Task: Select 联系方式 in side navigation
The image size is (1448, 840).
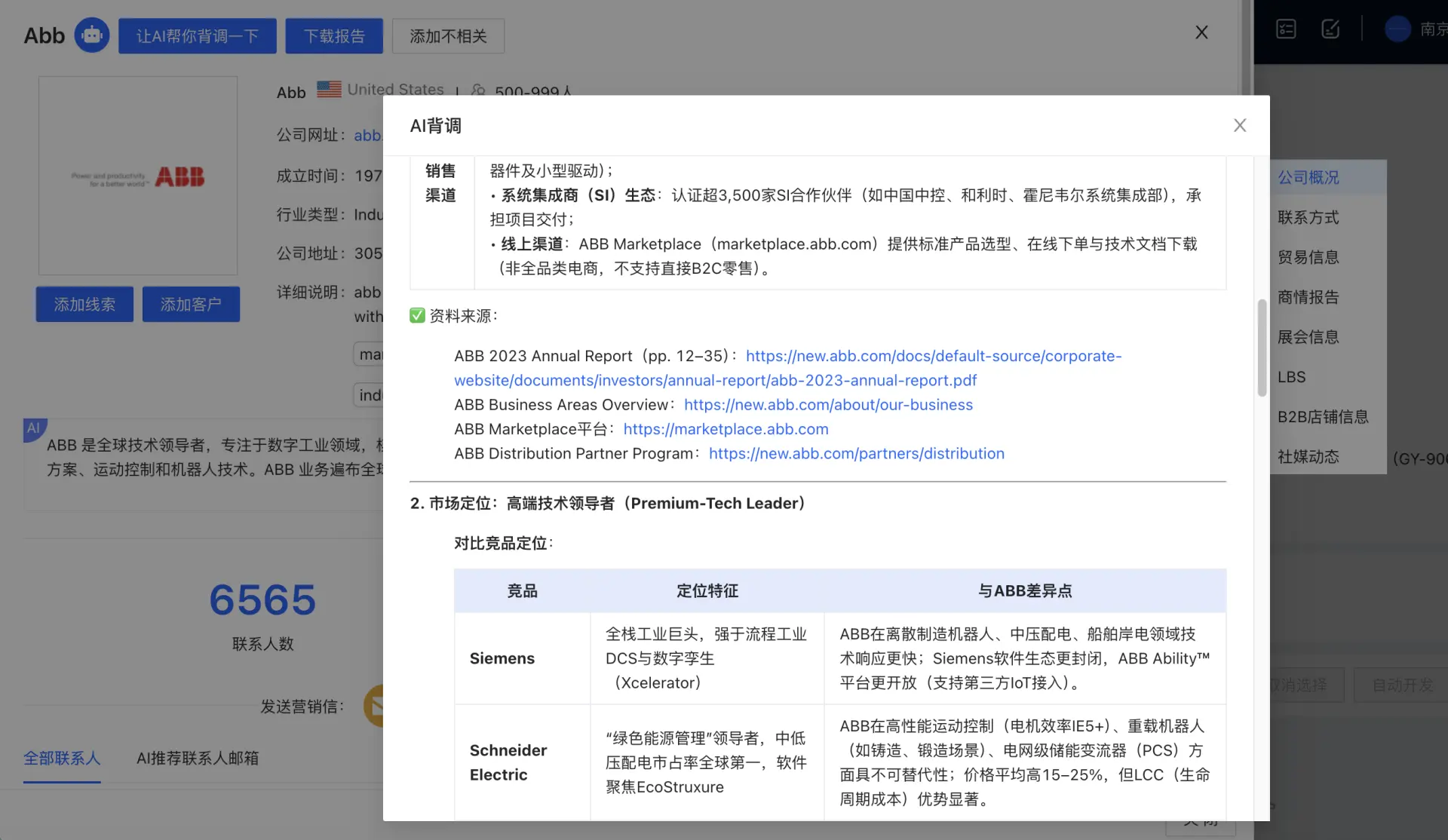Action: [1308, 217]
